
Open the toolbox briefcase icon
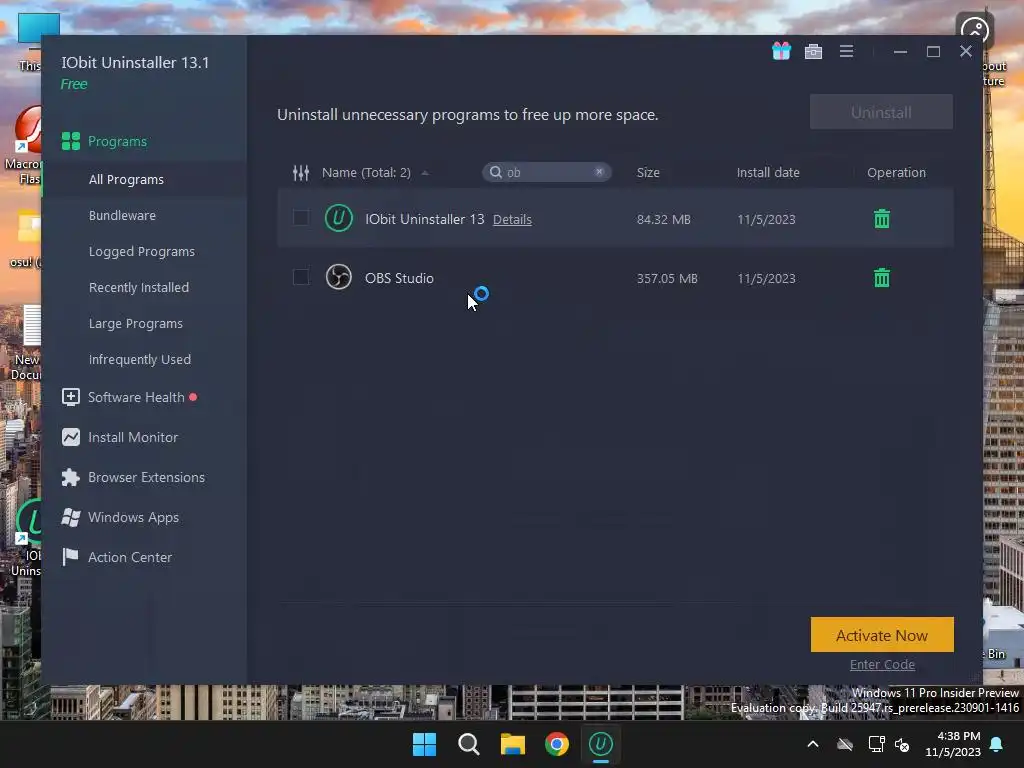(x=813, y=52)
